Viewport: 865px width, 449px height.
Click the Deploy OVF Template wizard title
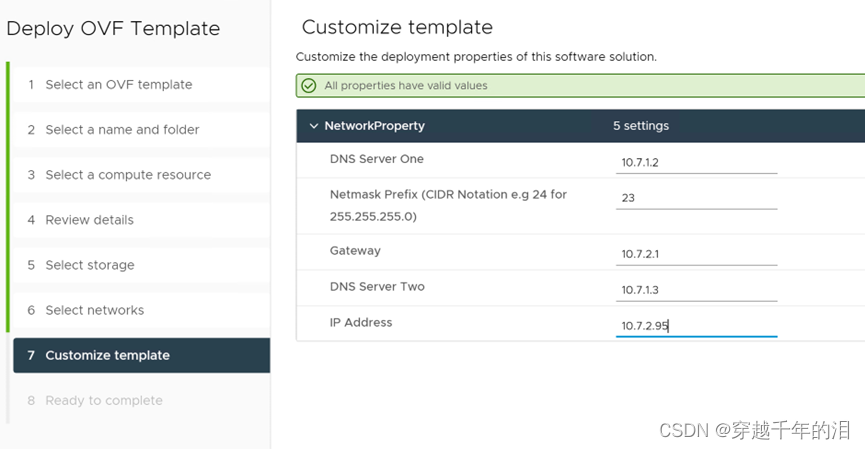(x=113, y=29)
